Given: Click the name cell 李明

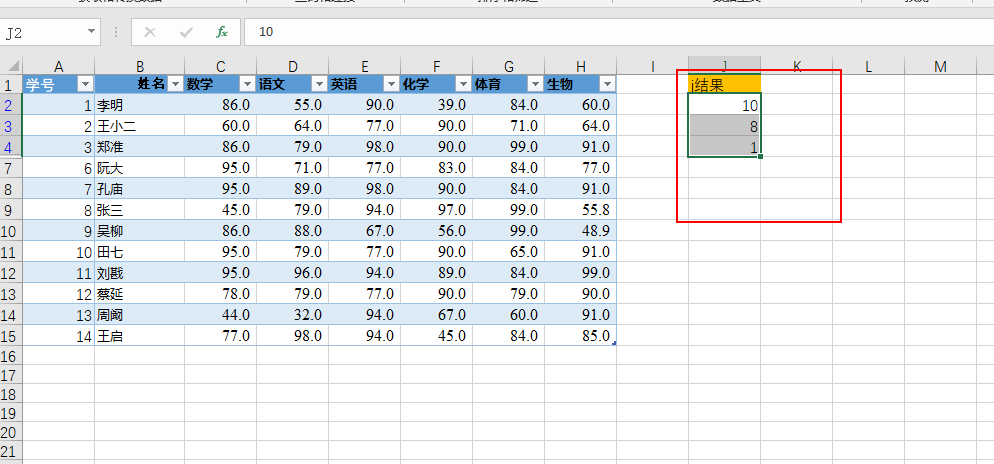Looking at the screenshot, I should pos(139,105).
